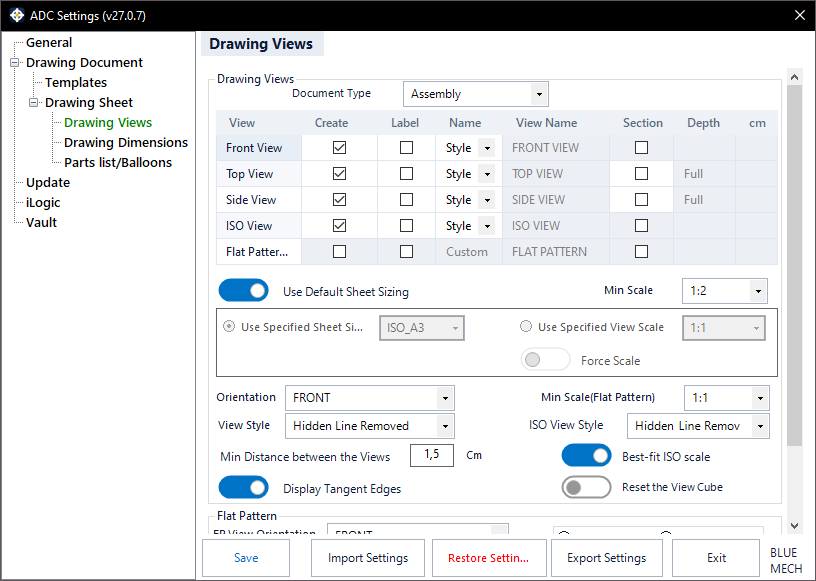Open Name Style dropdown for Side View
Screen dimensions: 816x581
tap(487, 200)
